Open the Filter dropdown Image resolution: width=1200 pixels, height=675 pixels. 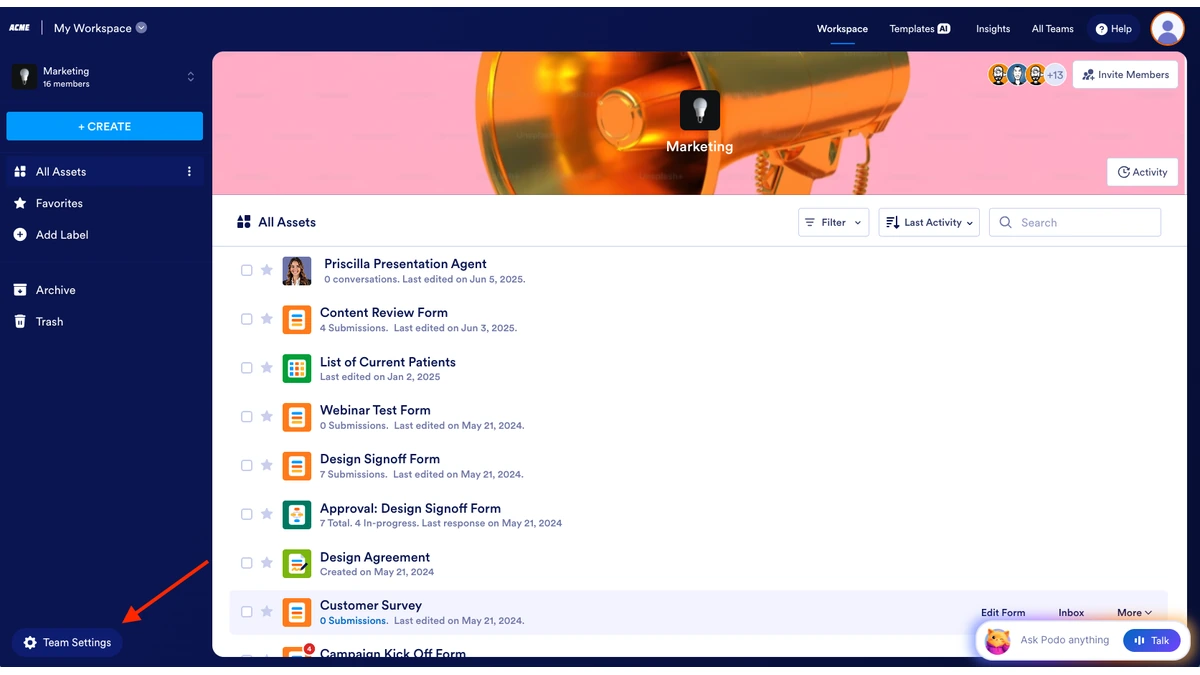[833, 223]
